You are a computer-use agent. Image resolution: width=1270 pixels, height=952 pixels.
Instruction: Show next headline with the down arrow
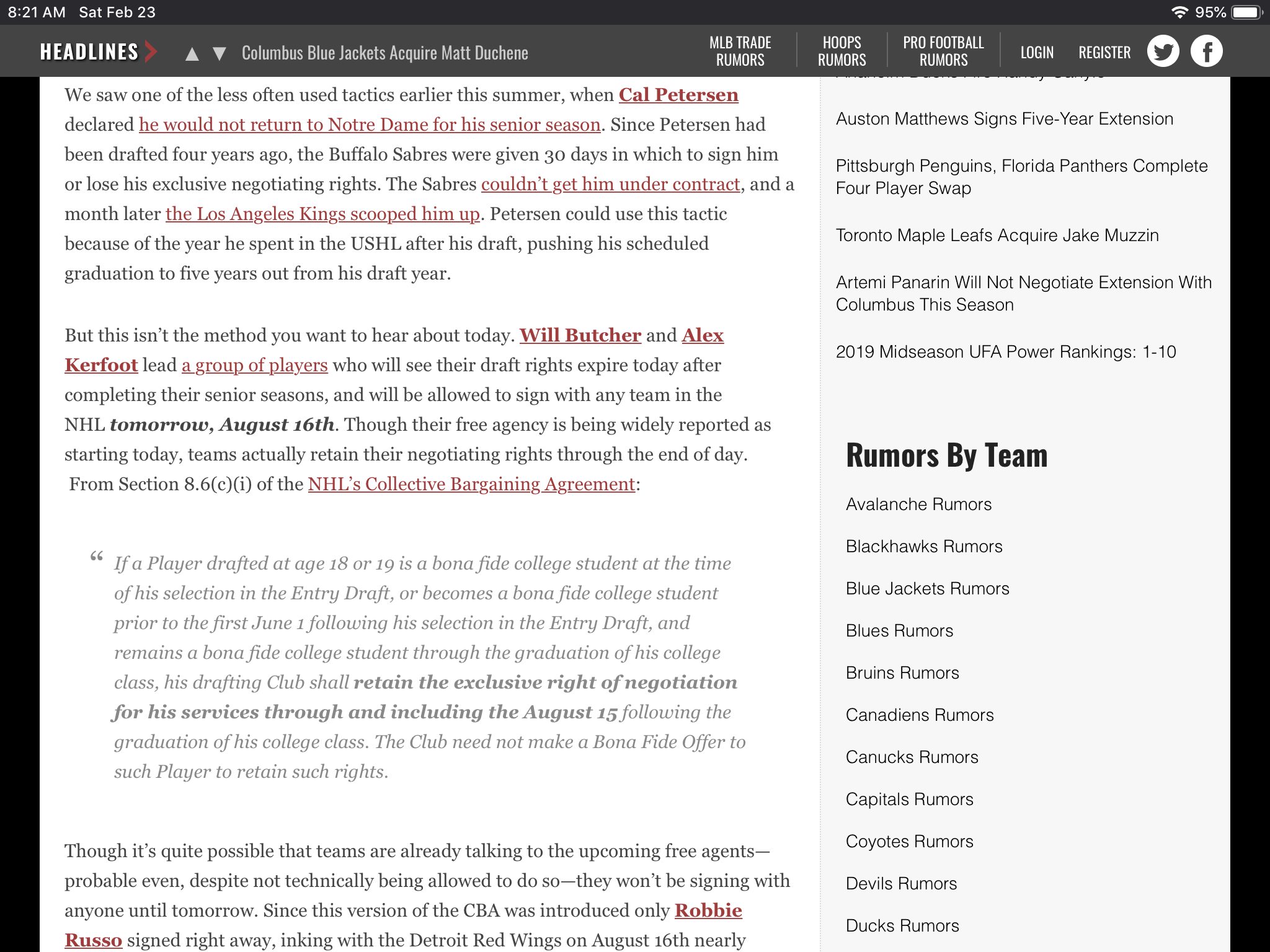click(x=219, y=54)
